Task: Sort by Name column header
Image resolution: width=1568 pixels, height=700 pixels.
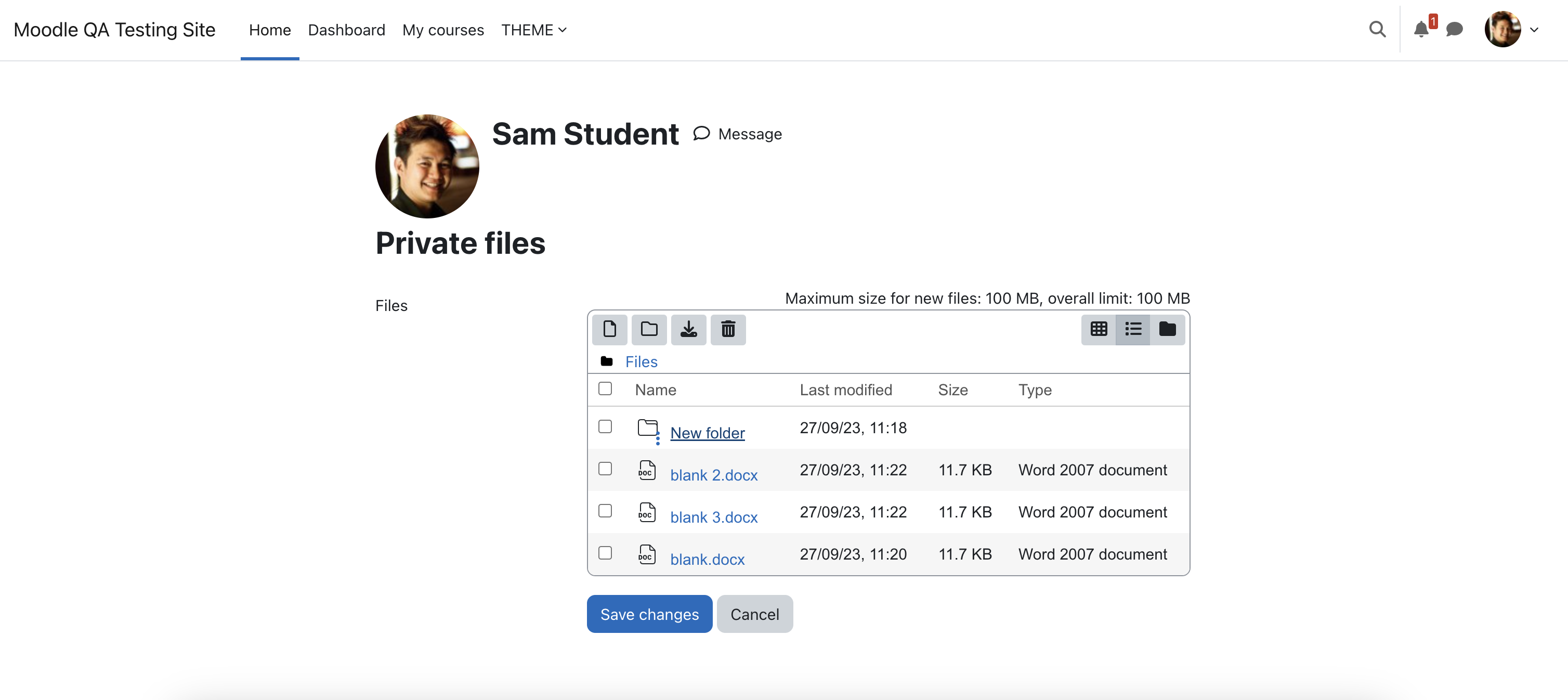Action: point(656,390)
